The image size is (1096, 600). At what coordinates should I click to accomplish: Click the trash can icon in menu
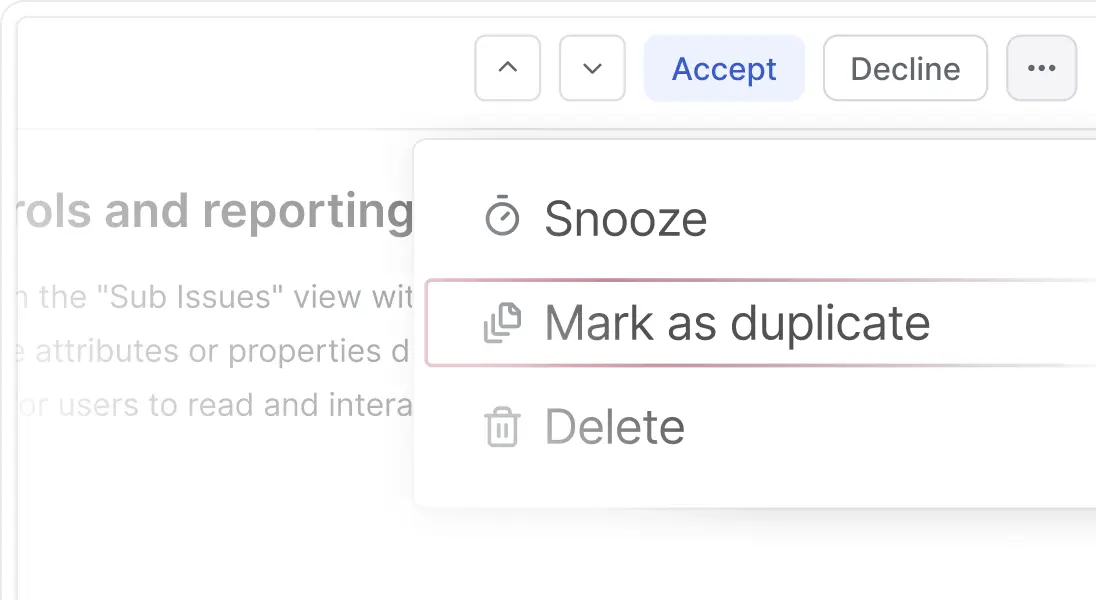coord(502,427)
